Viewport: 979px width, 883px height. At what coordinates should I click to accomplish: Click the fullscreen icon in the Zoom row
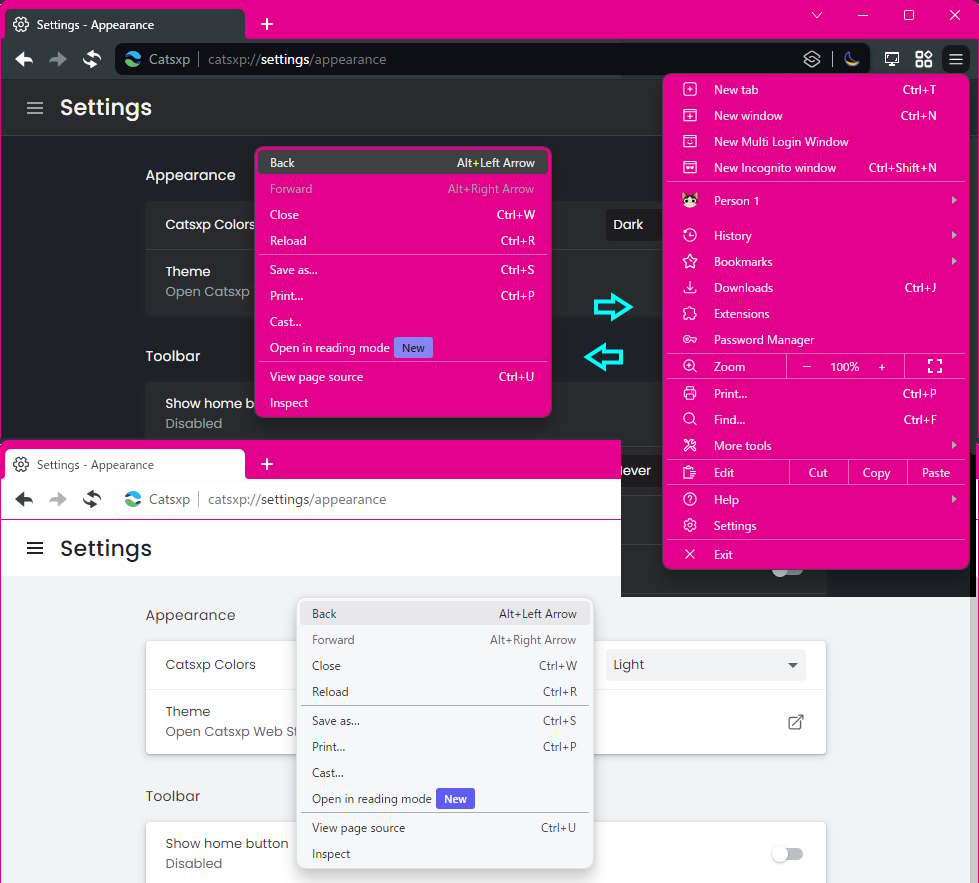(x=935, y=367)
